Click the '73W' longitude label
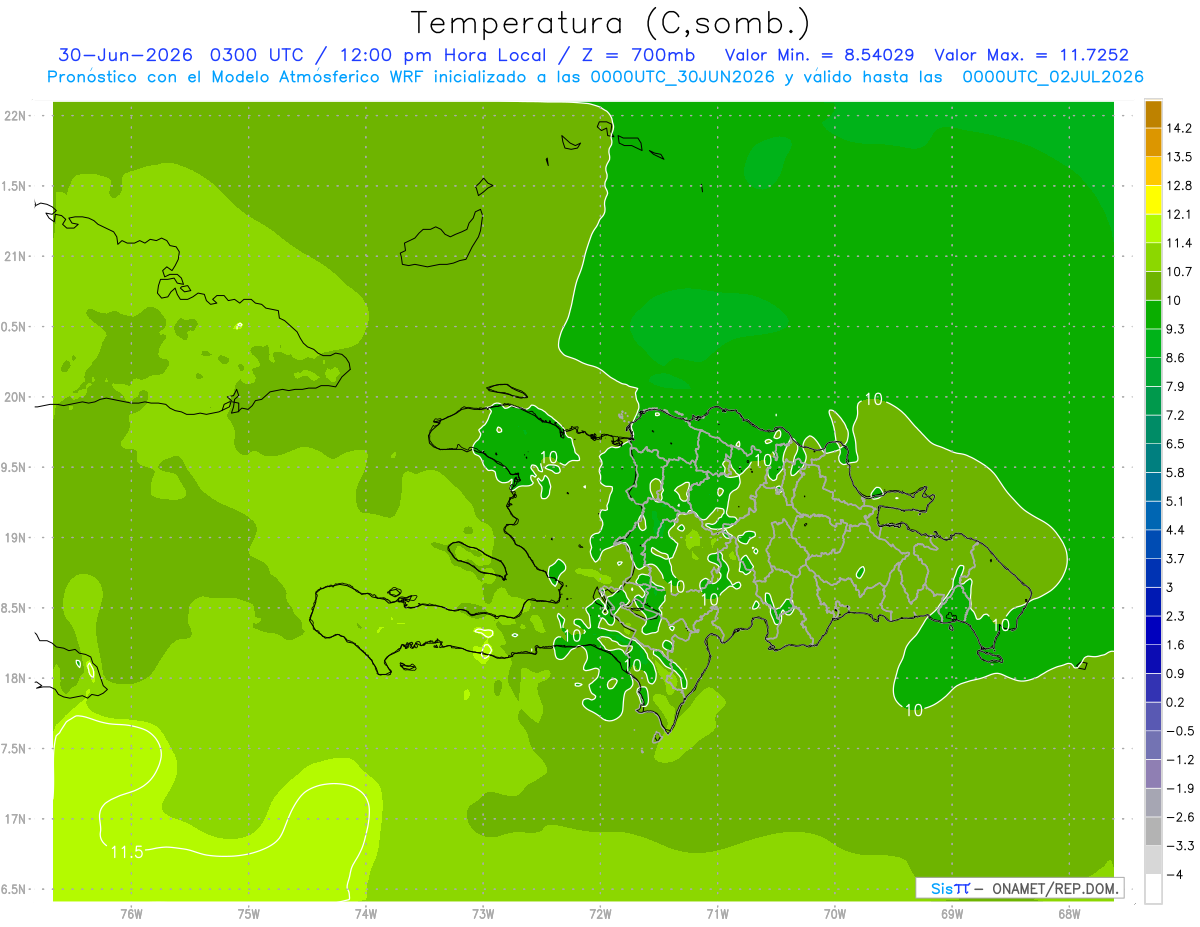The image size is (1200, 927). pos(483,913)
